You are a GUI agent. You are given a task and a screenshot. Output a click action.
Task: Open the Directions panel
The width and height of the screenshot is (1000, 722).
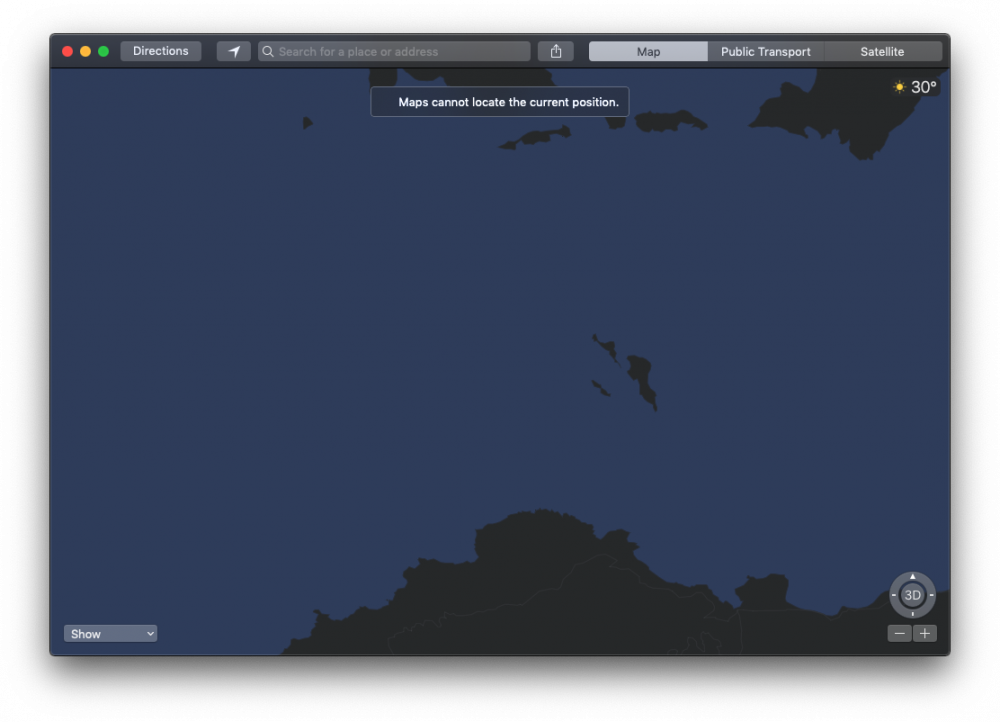(x=161, y=51)
